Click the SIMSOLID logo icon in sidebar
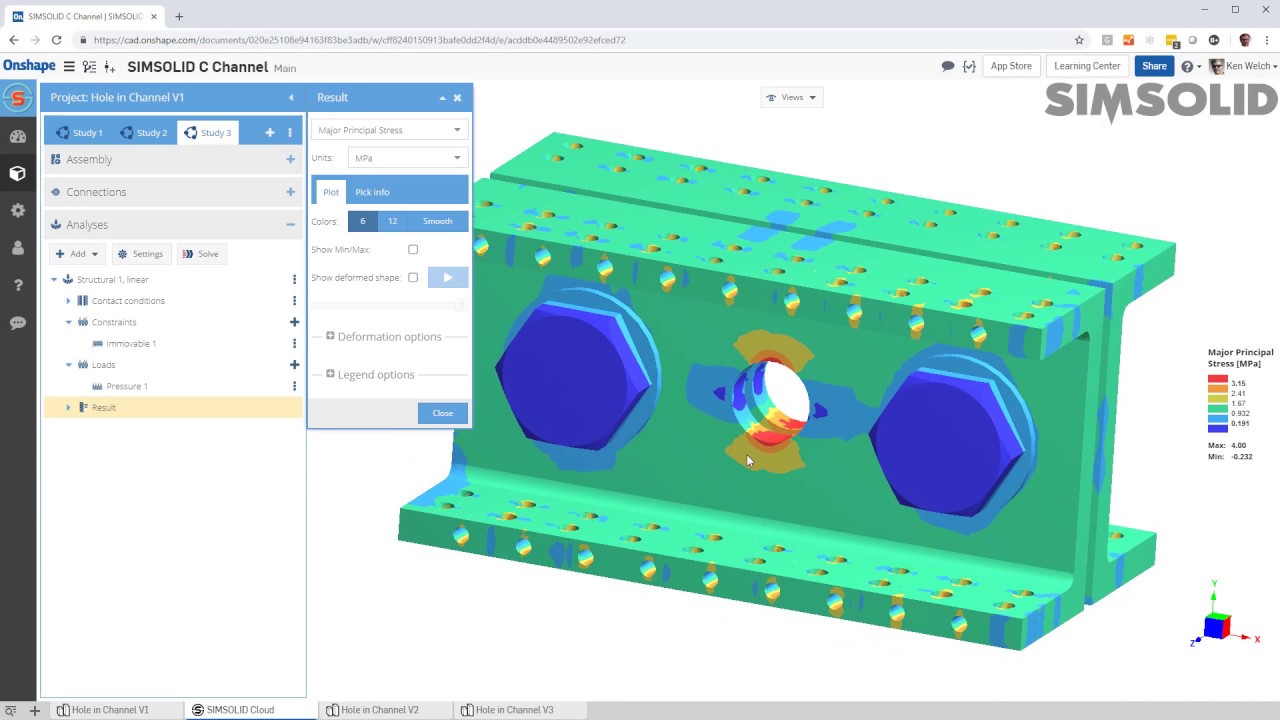Viewport: 1280px width, 720px height. (x=17, y=98)
